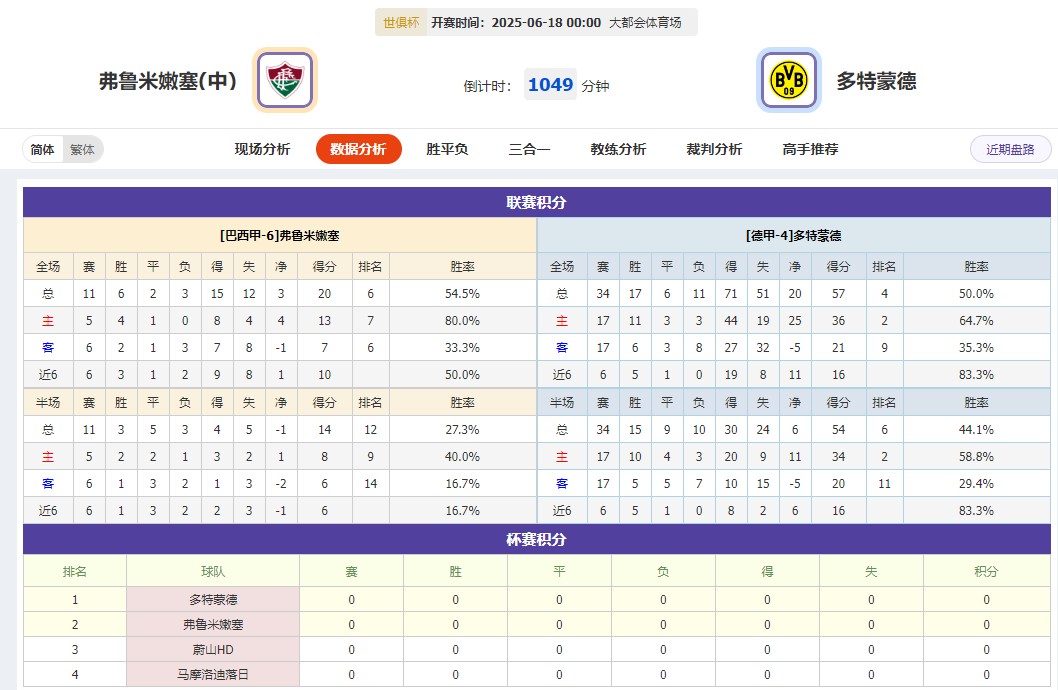Click 多特蒙德 in the cup standings table
This screenshot has height=690, width=1058.
pos(213,600)
